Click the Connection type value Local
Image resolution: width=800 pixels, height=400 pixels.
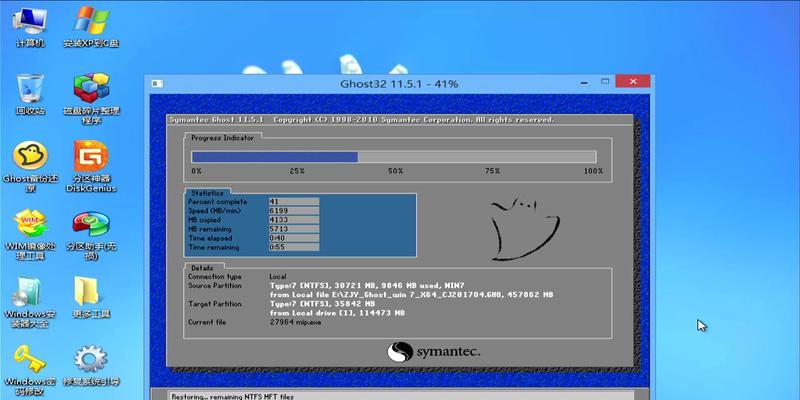[x=278, y=277]
